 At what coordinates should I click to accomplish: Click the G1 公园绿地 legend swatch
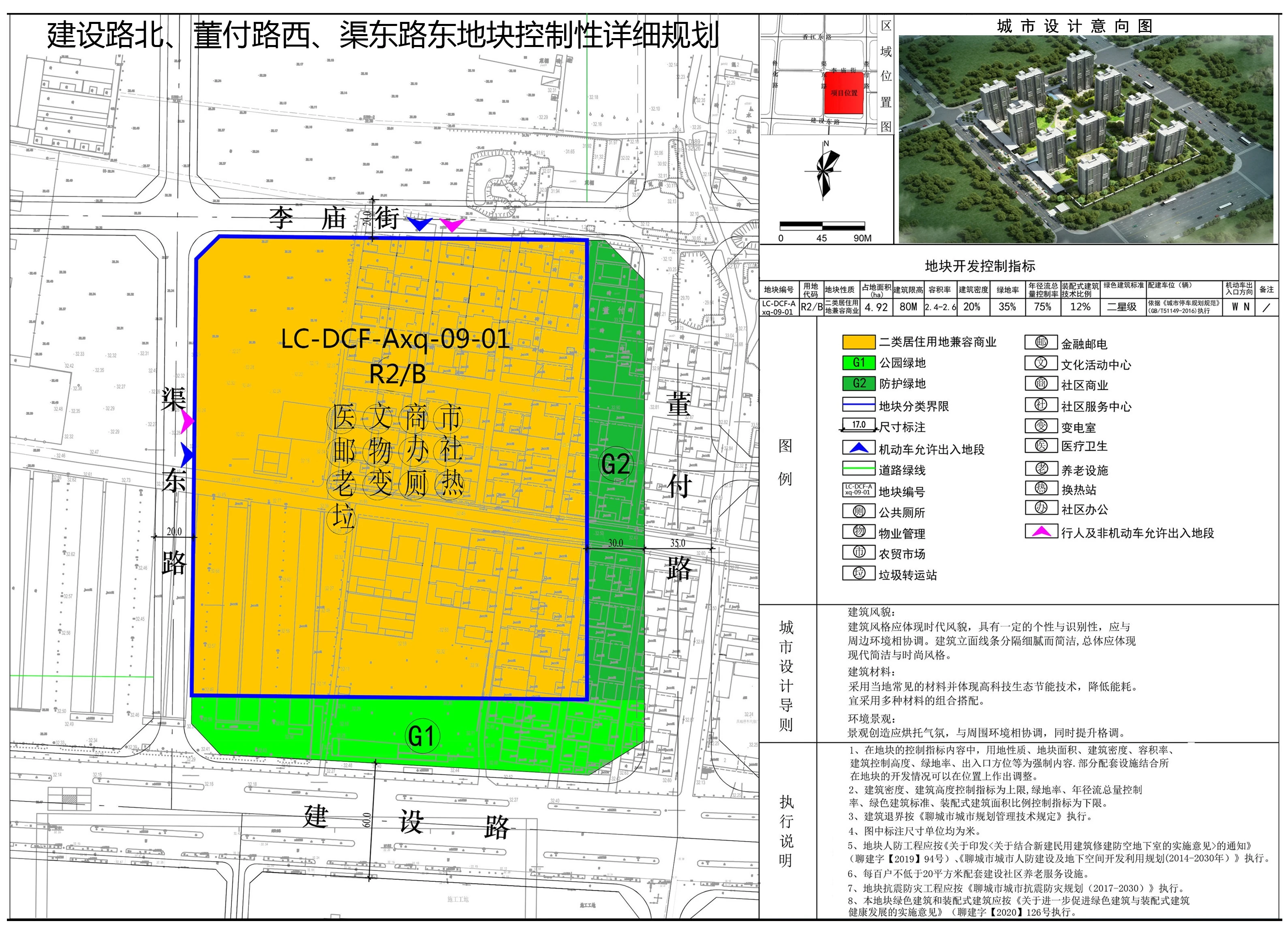pyautogui.click(x=859, y=363)
